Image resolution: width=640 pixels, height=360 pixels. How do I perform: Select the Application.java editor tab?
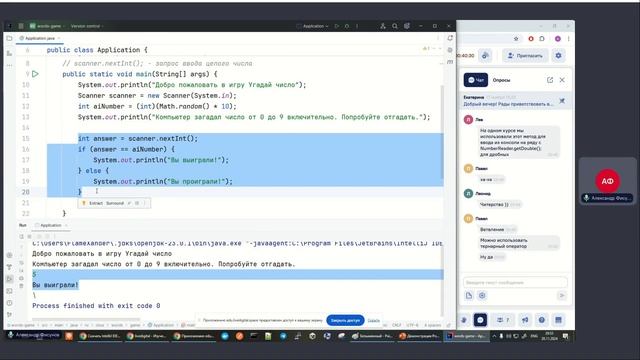coord(39,38)
